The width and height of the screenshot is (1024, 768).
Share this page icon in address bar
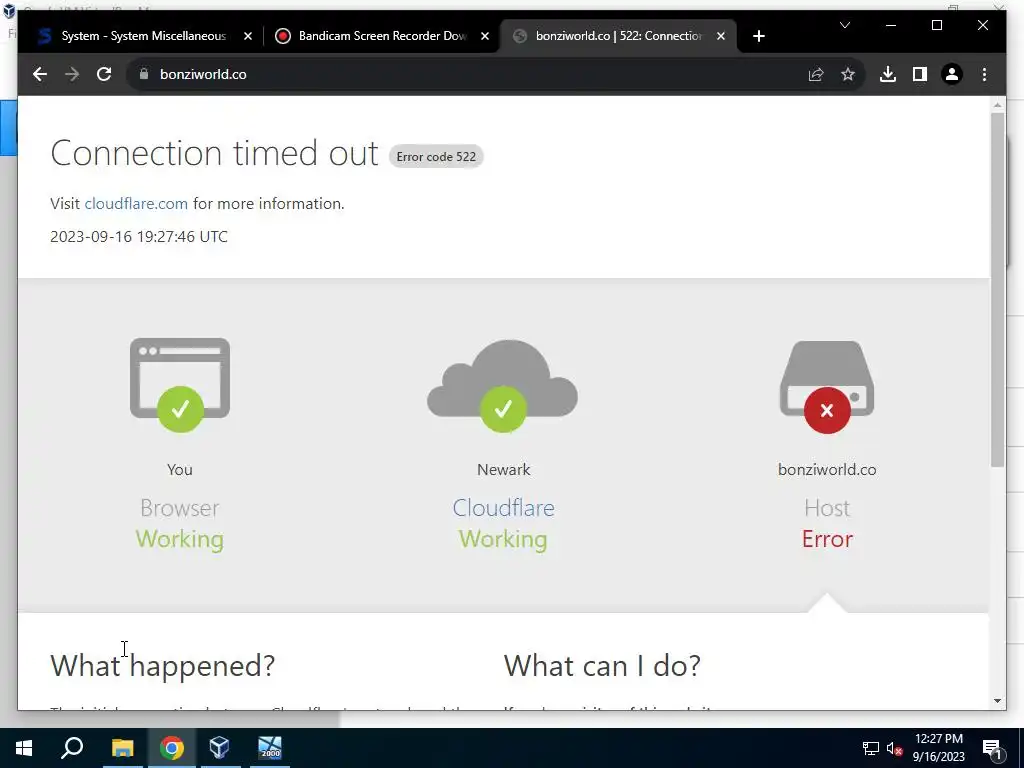click(816, 74)
